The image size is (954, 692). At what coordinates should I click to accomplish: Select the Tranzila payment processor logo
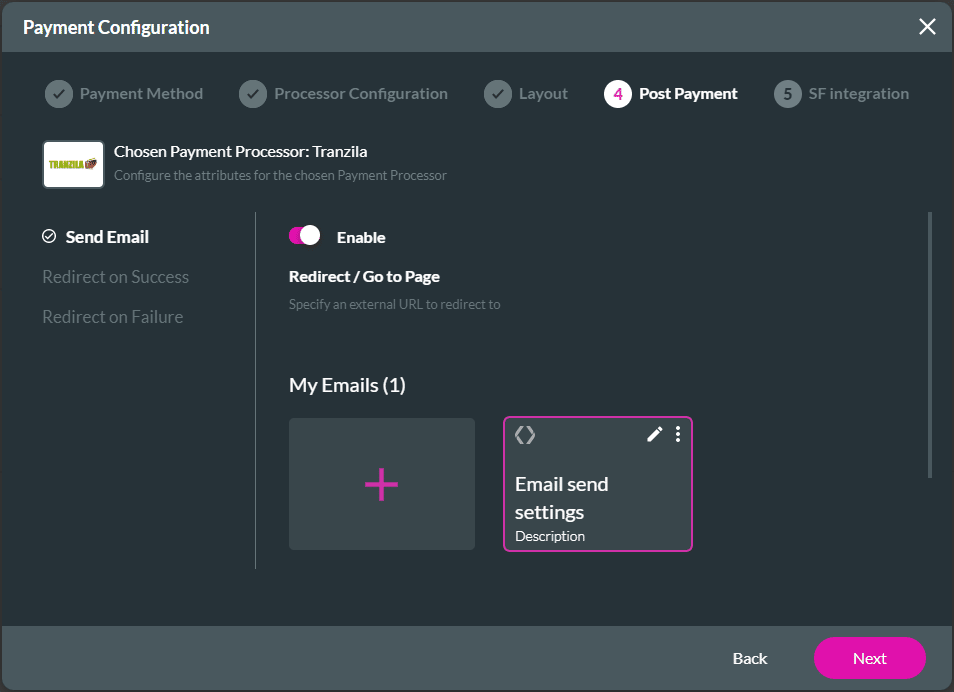72,163
